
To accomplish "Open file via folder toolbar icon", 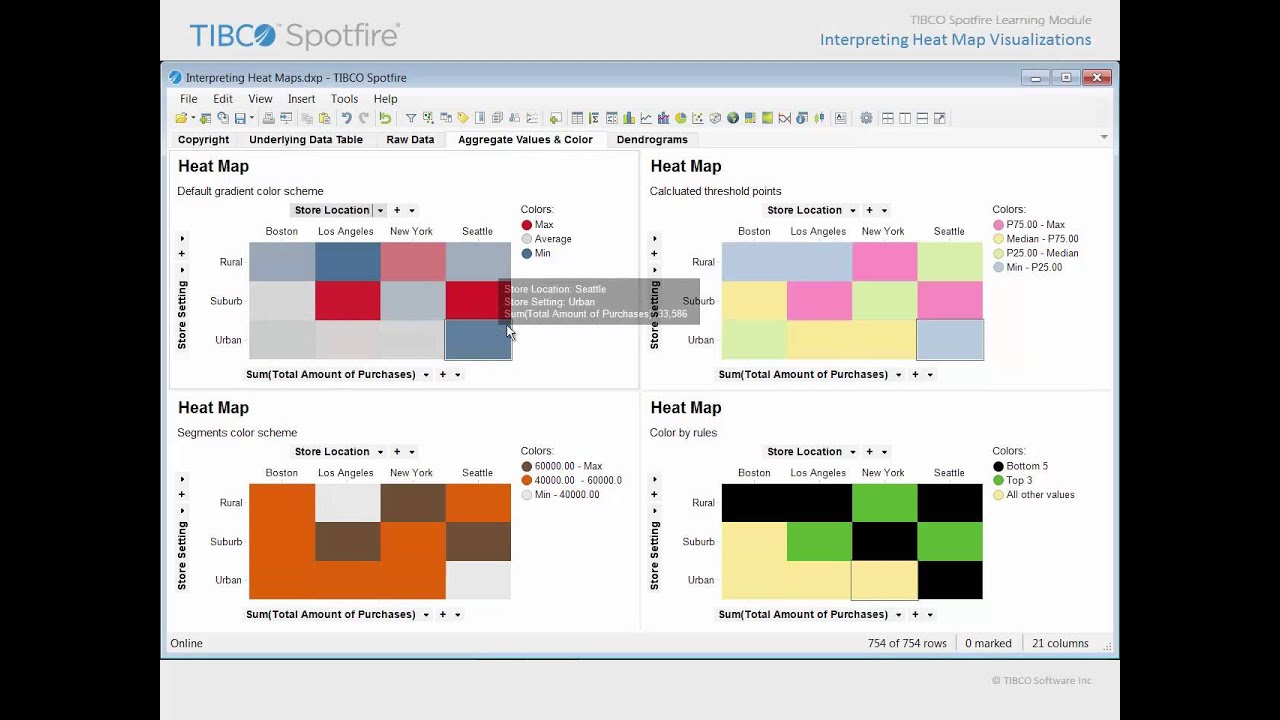I will pos(181,118).
